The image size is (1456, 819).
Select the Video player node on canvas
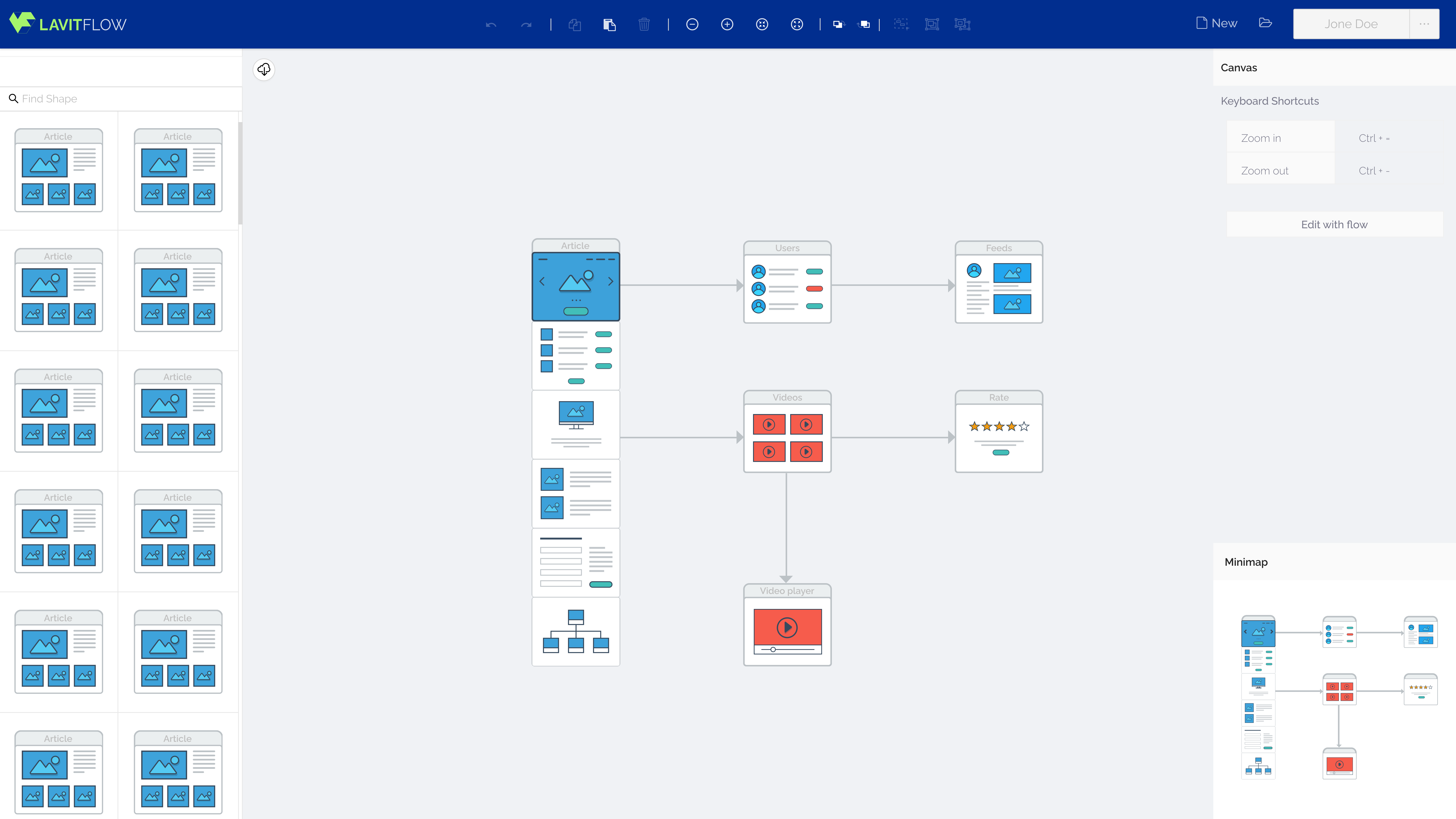787,624
